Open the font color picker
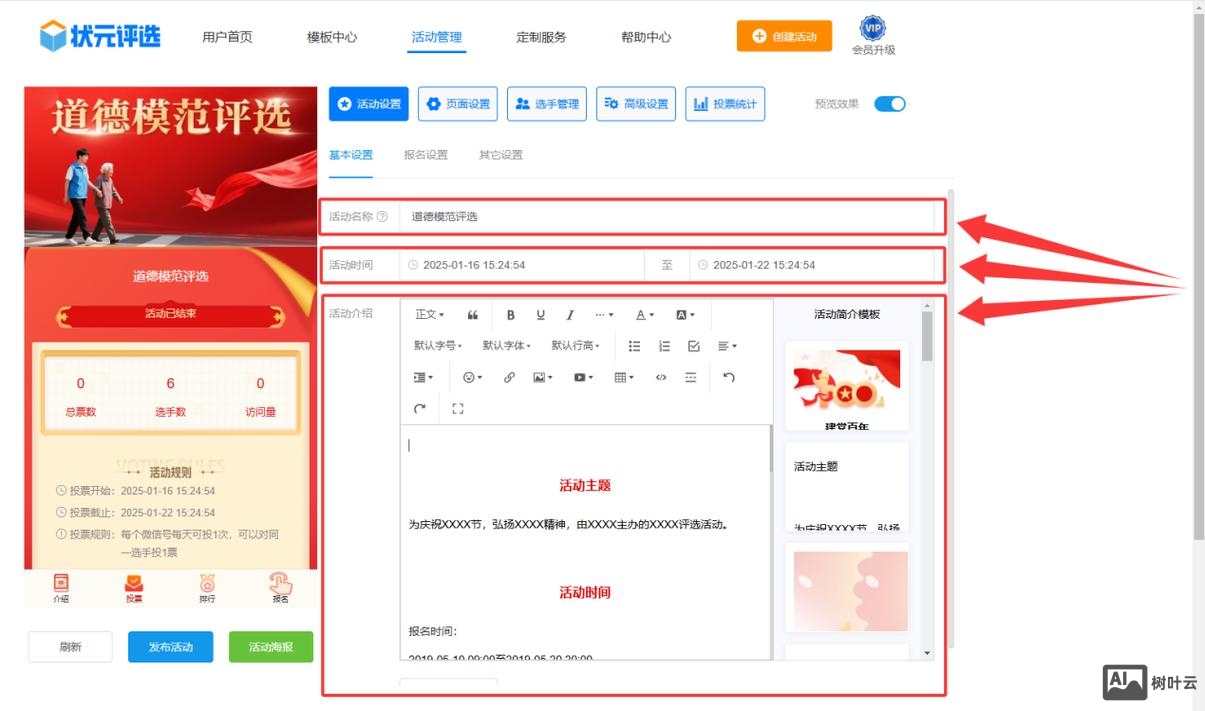Viewport: 1205px width, 711px height. pyautogui.click(x=641, y=315)
